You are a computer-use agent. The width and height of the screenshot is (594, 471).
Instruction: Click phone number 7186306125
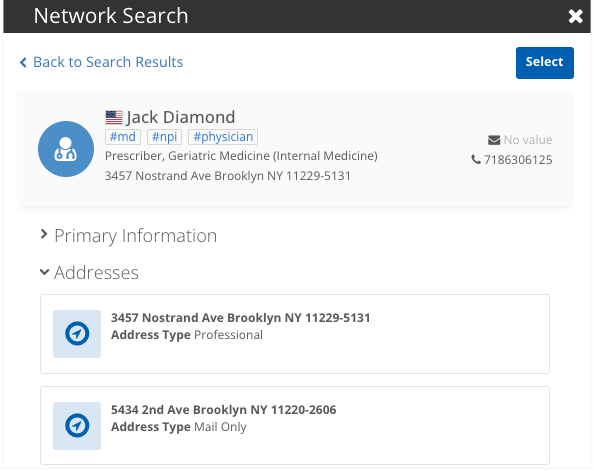(x=518, y=160)
